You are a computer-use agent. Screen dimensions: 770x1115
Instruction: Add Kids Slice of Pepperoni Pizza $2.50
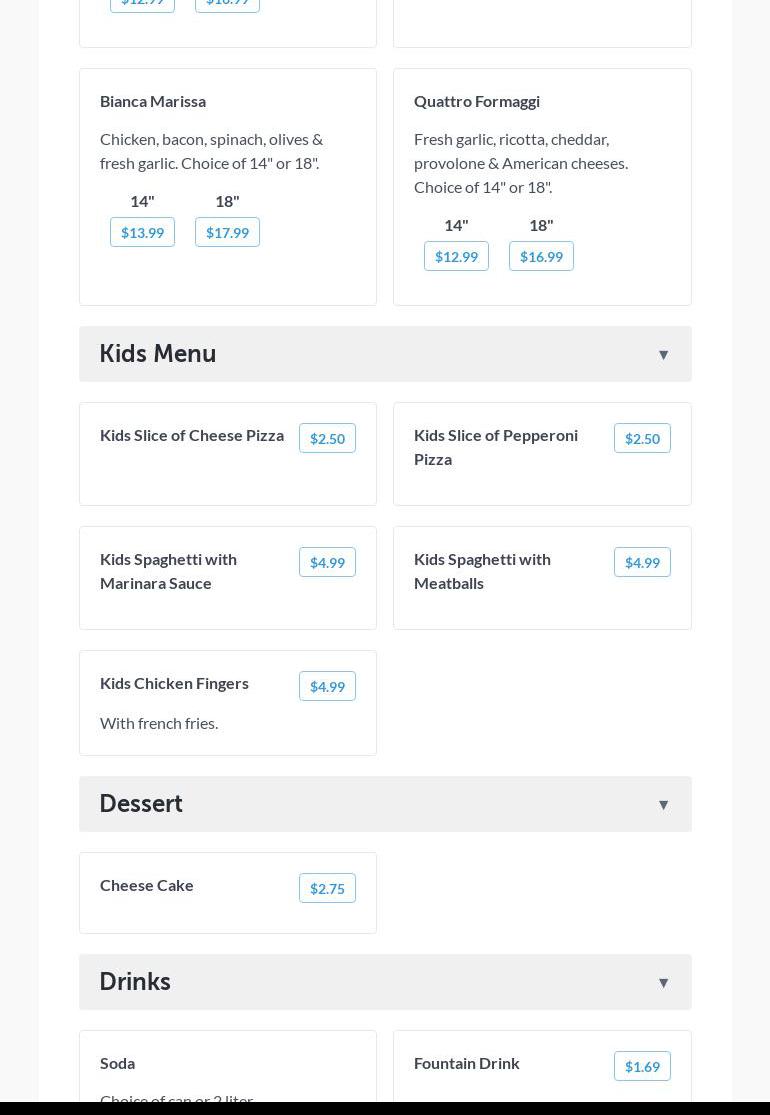click(x=642, y=438)
